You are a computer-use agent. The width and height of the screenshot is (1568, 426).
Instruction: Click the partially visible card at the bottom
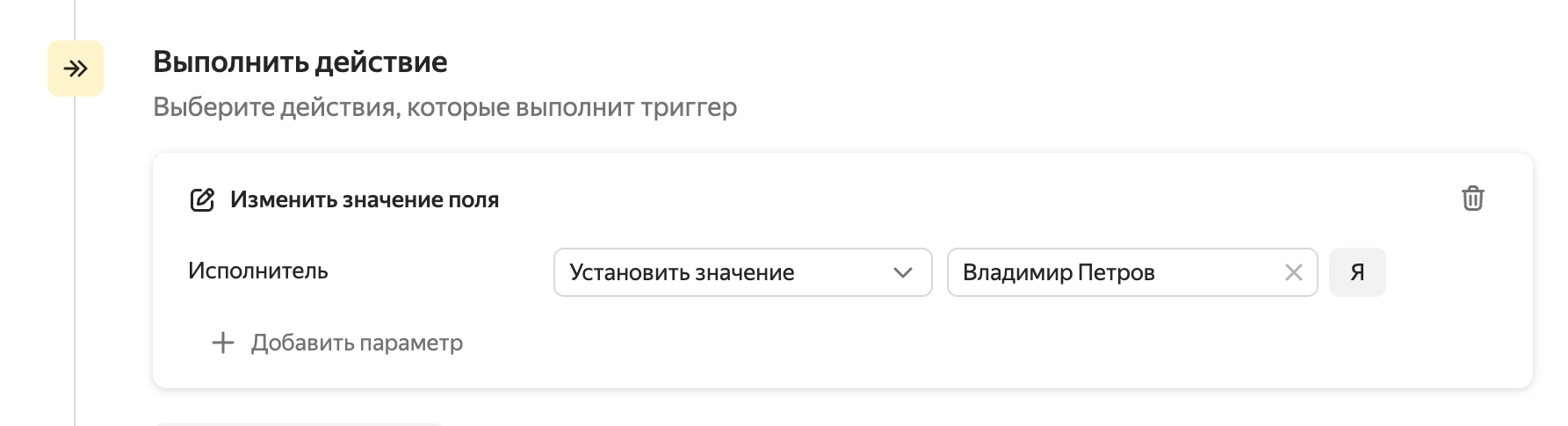click(x=299, y=423)
